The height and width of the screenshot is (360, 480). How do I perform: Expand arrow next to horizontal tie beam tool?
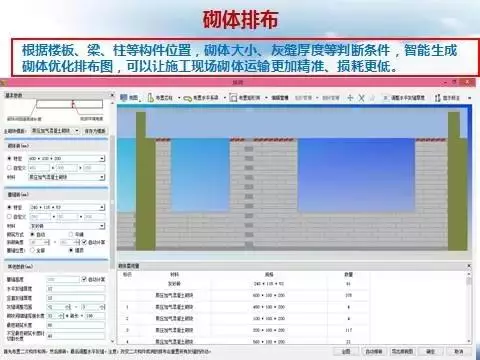[x=225, y=98]
